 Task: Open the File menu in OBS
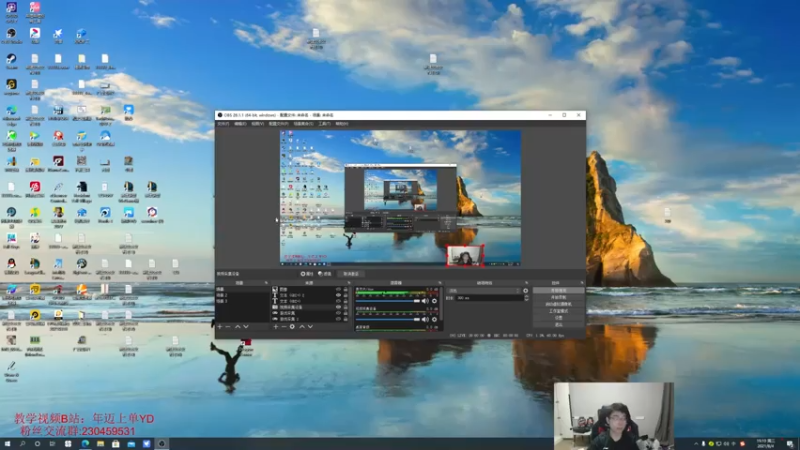point(223,123)
